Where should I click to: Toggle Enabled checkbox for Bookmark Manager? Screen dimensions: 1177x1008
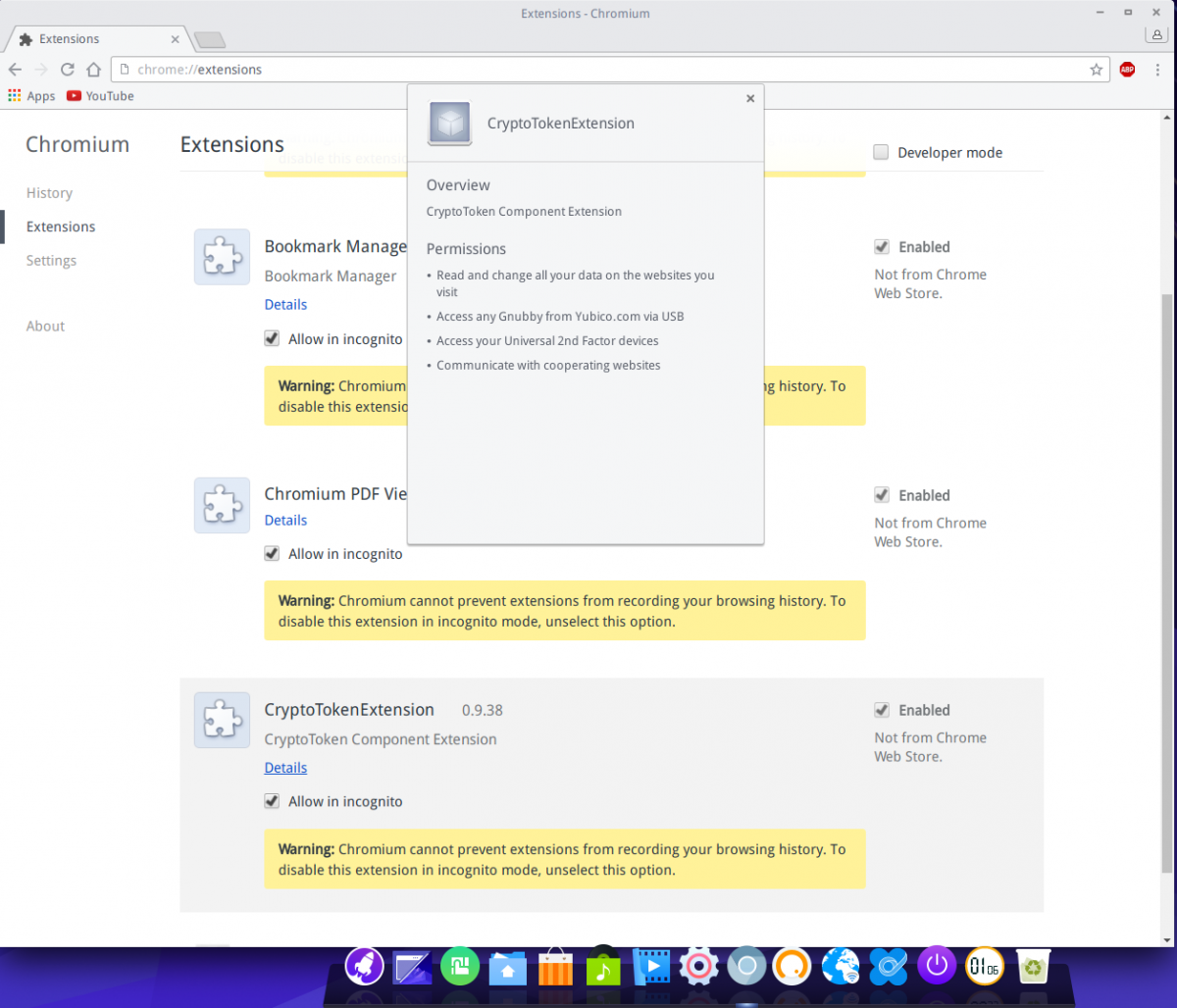(x=882, y=247)
